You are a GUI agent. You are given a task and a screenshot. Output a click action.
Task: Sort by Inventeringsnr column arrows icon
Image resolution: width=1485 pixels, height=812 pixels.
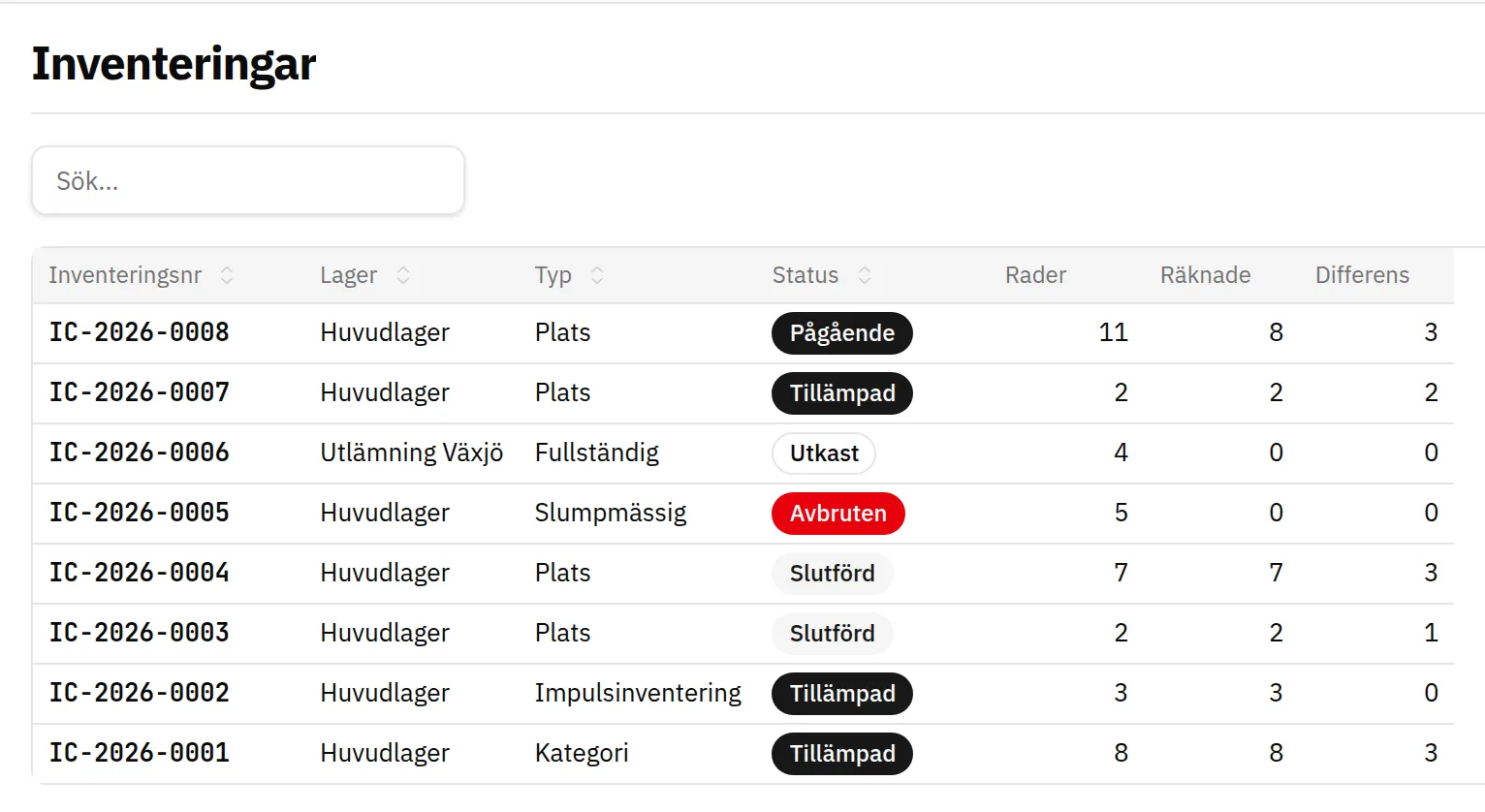pos(227,275)
